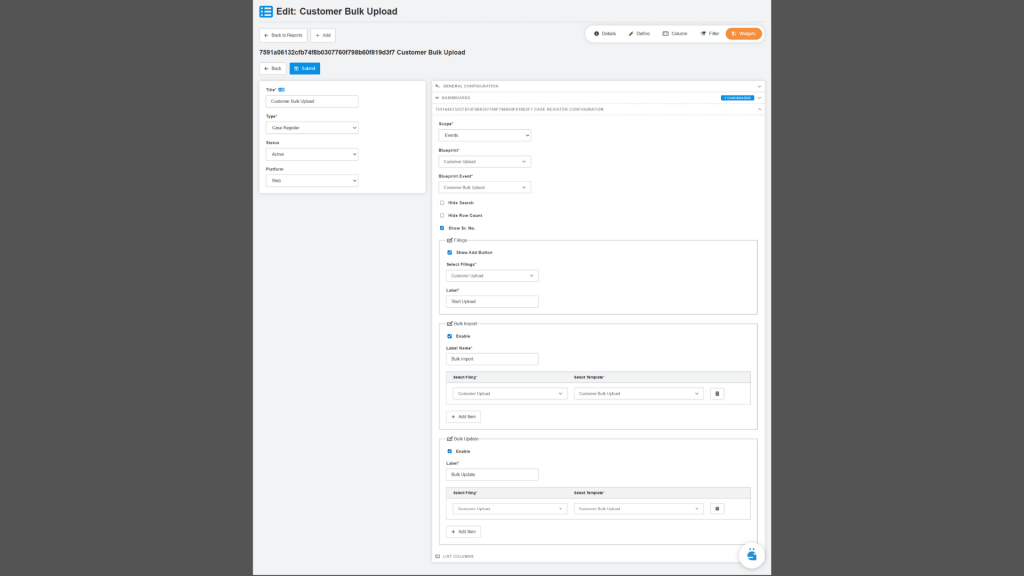Click the blue Submit button
The image size is (1024, 576).
(305, 68)
